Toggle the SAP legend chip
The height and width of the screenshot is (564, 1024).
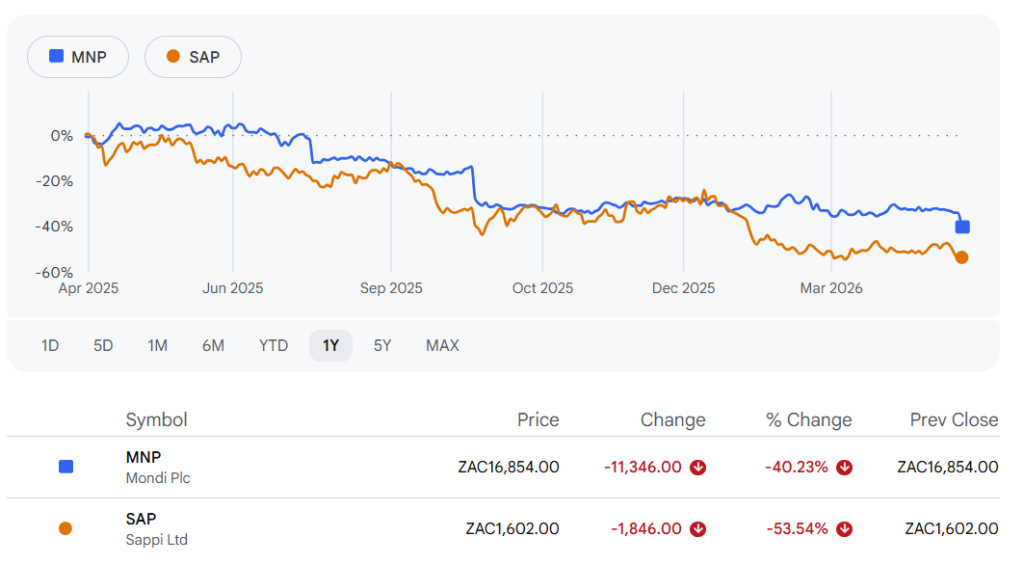[193, 57]
